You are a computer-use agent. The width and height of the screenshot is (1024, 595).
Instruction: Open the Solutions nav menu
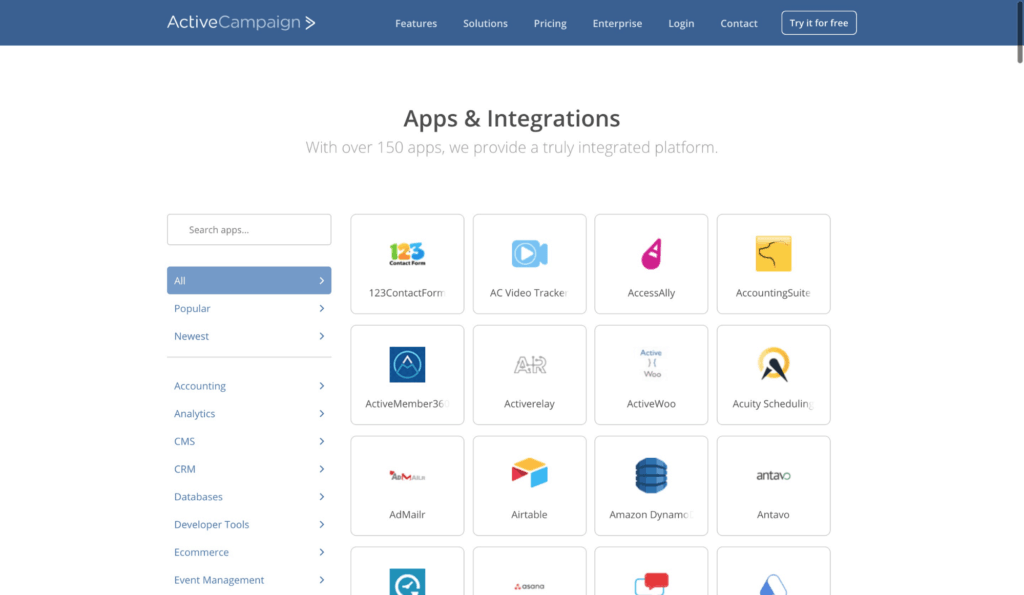pos(485,23)
